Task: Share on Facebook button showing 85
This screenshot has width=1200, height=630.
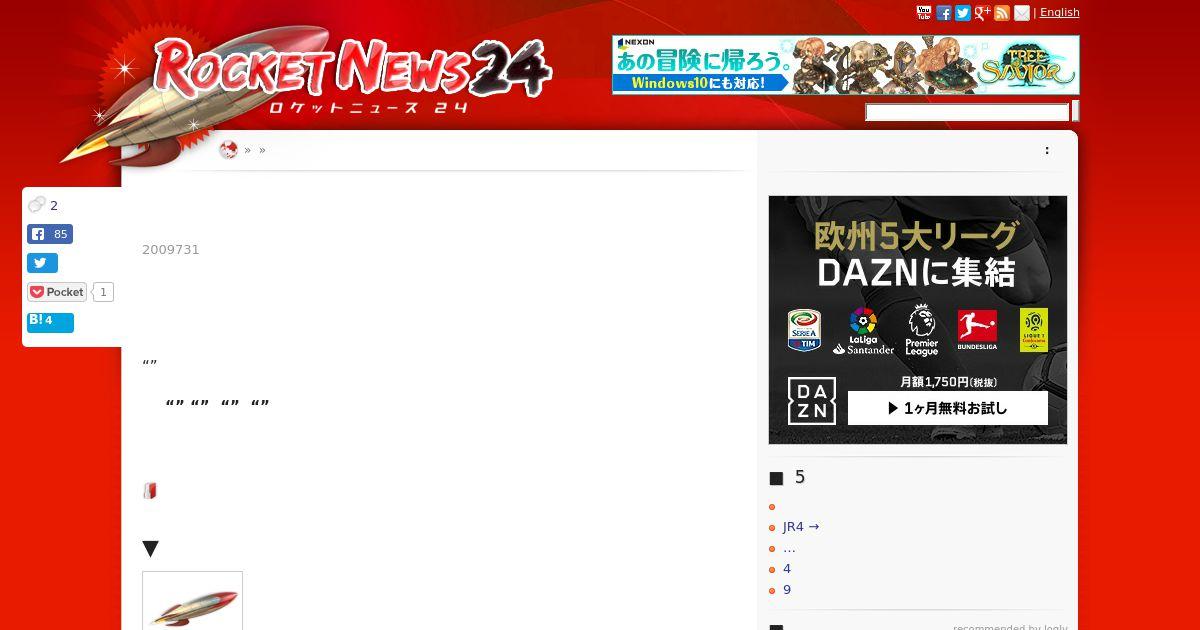Action: [50, 234]
